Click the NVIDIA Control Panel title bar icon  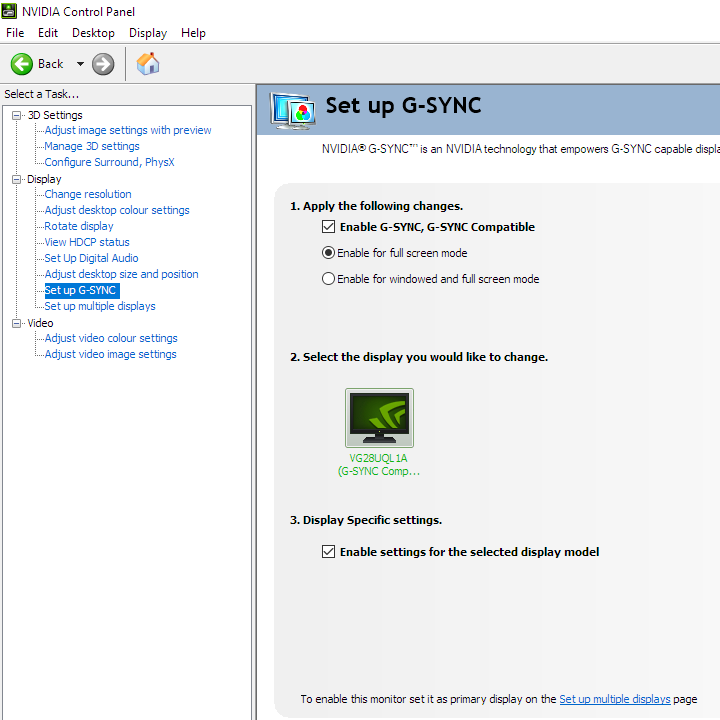[9, 11]
